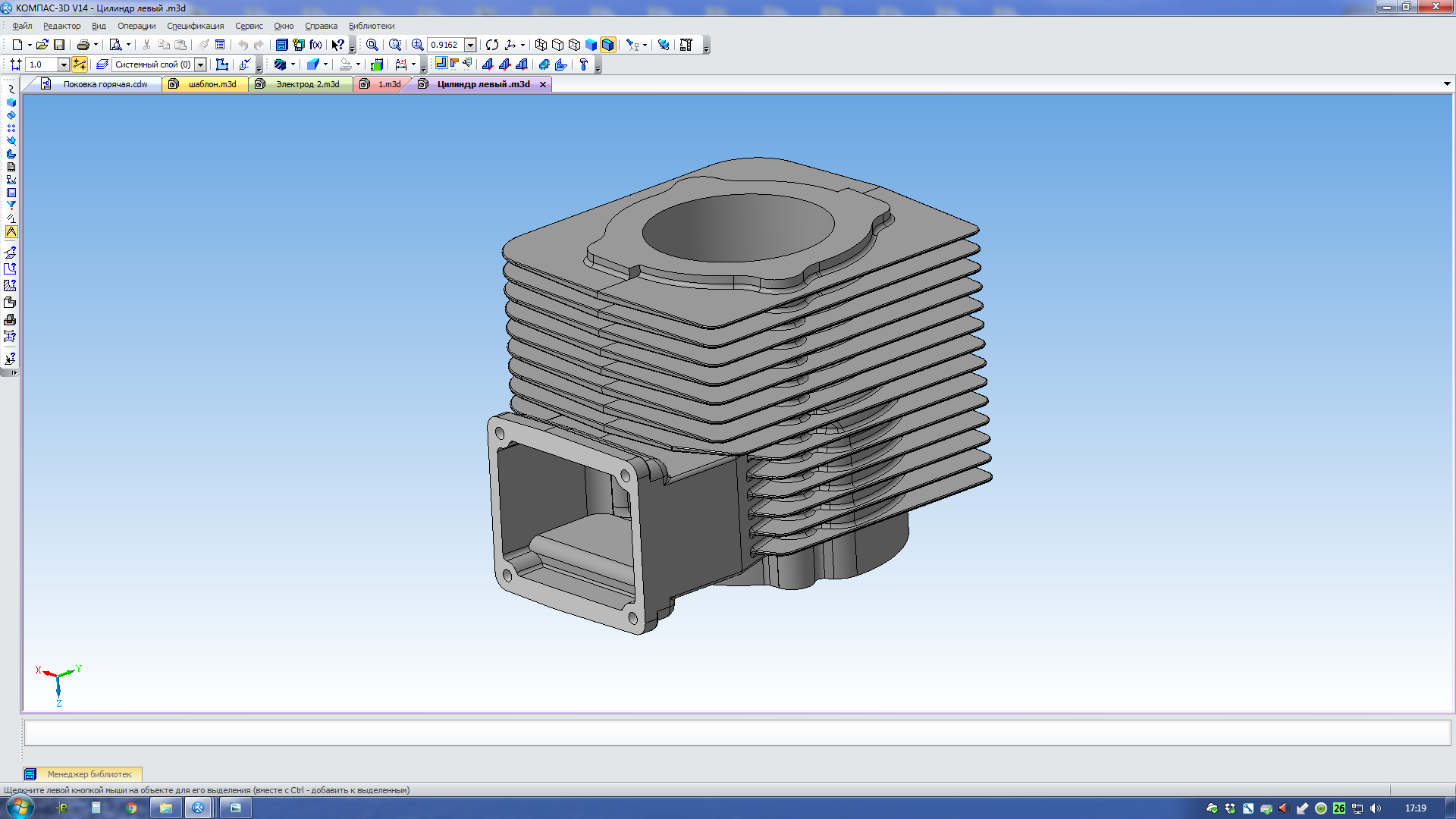Expand the document tabs list arrow at right

[x=1447, y=84]
